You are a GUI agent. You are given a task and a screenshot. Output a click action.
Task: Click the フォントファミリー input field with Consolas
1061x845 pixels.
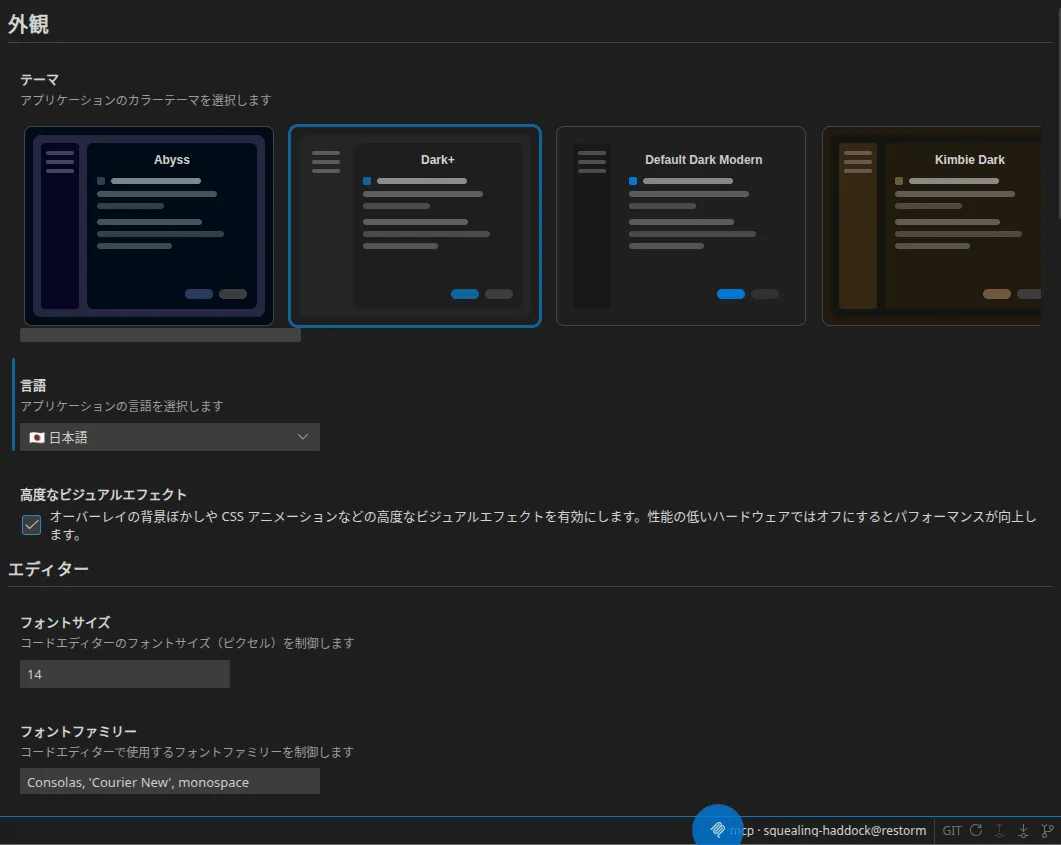coord(170,781)
